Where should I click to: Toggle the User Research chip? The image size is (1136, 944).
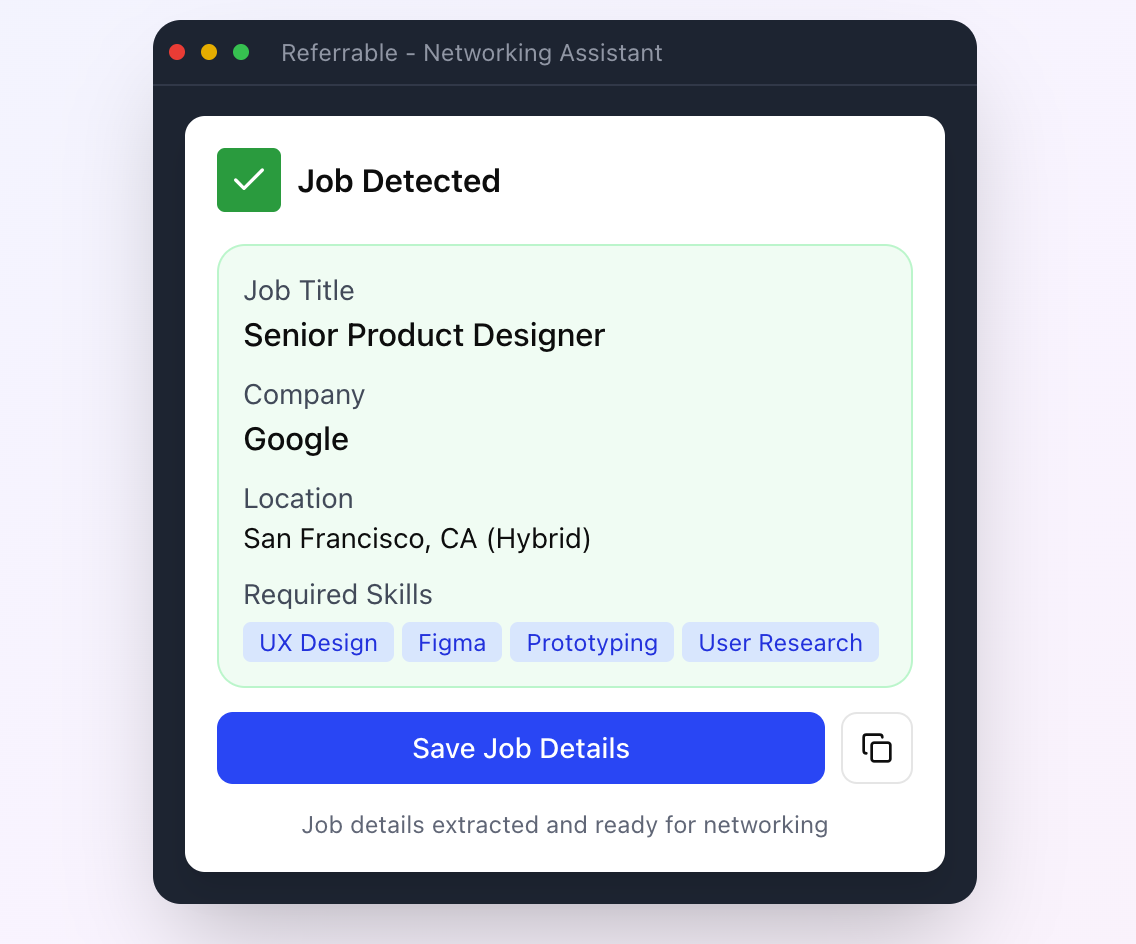780,642
